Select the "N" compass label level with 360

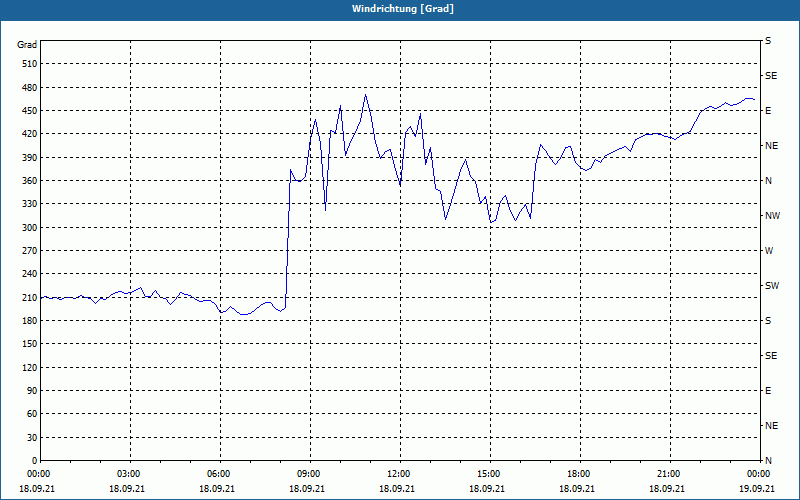click(769, 181)
